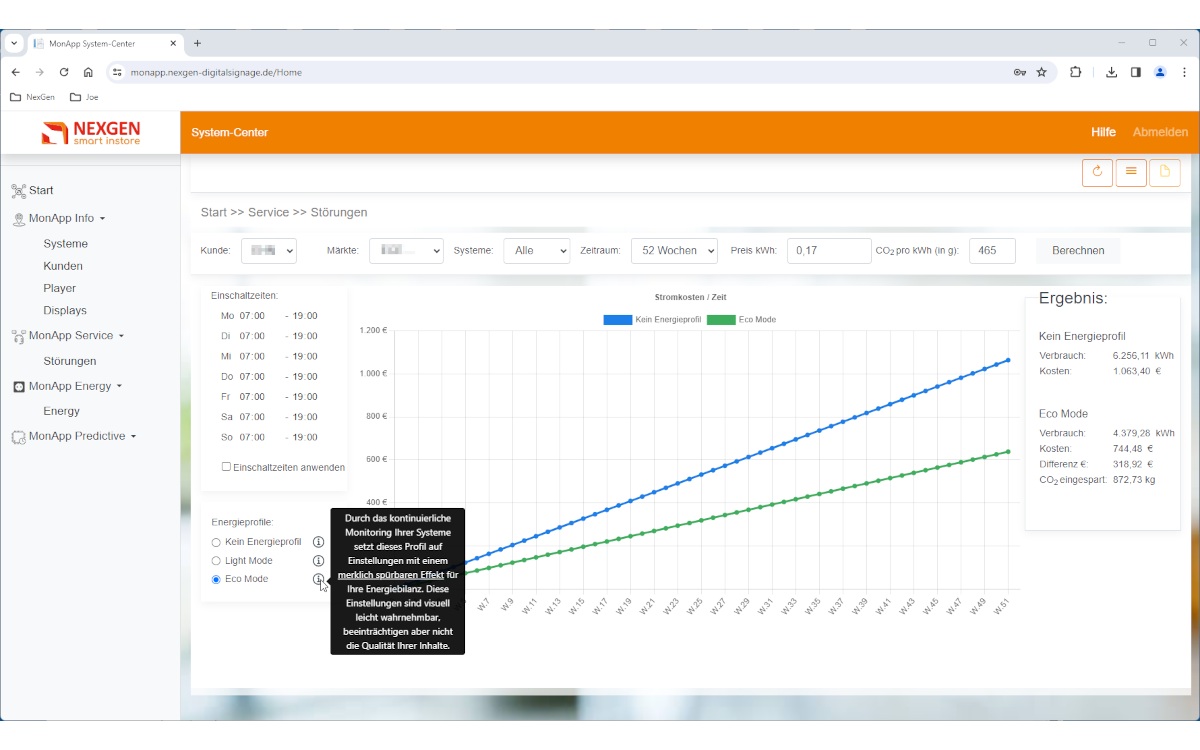This screenshot has width=1200, height=750.
Task: Click info icon next to Kein Energieprofil
Action: point(318,542)
